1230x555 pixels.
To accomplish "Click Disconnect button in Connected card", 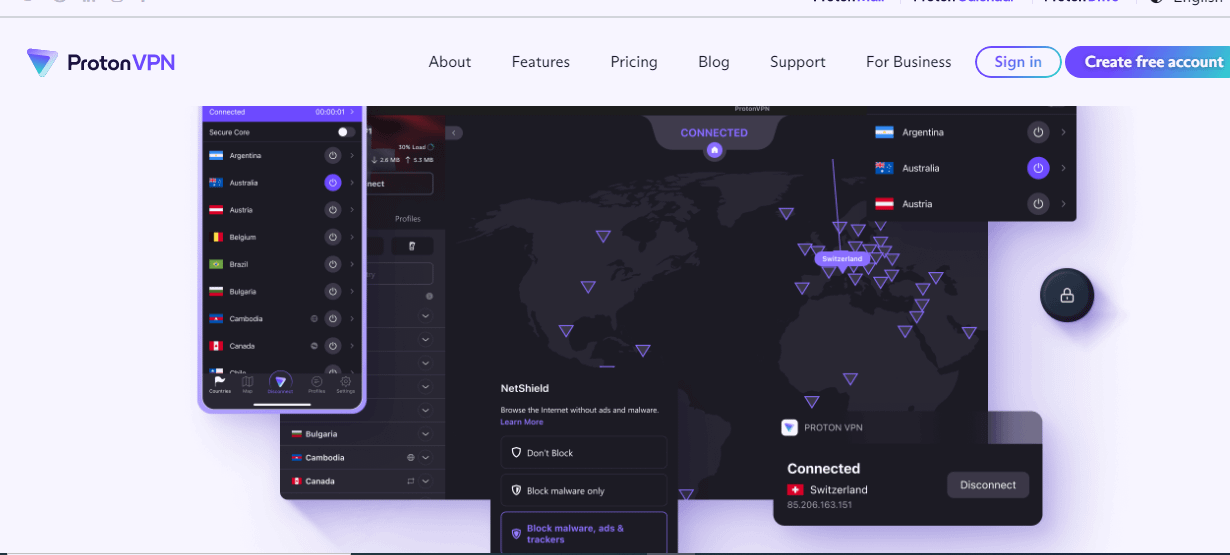I will coord(988,485).
